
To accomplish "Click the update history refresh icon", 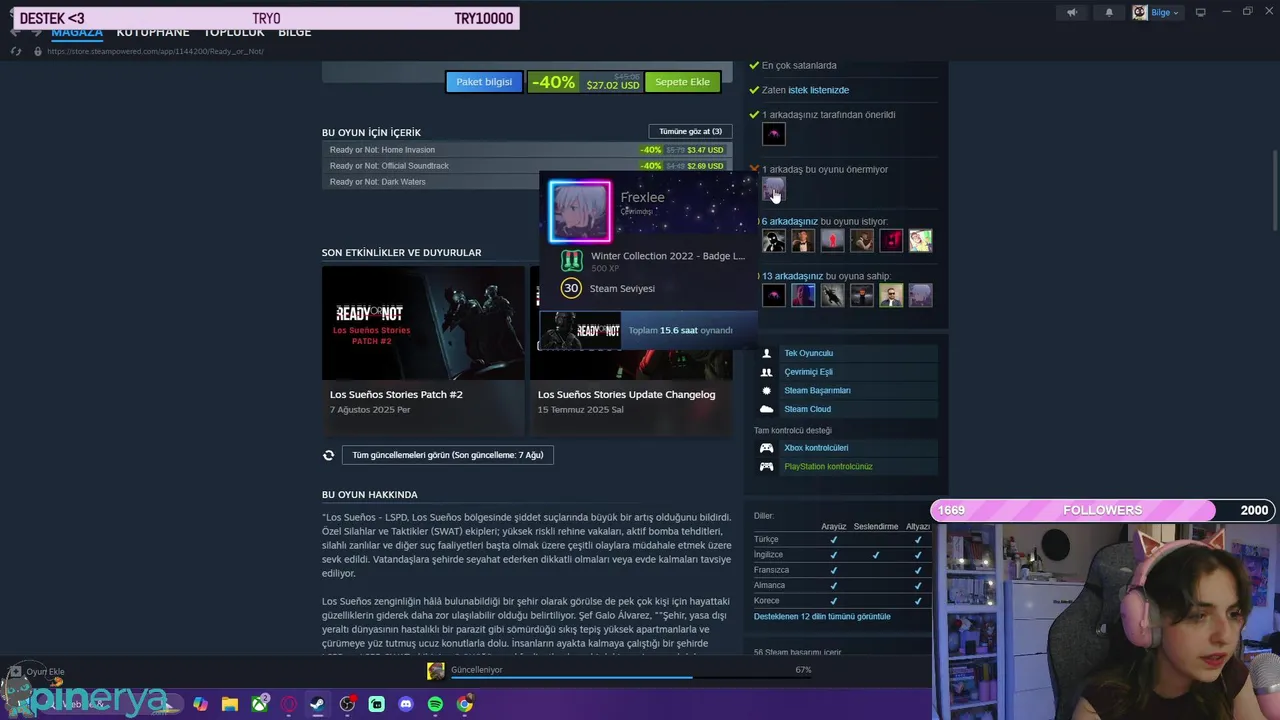I will [x=328, y=455].
